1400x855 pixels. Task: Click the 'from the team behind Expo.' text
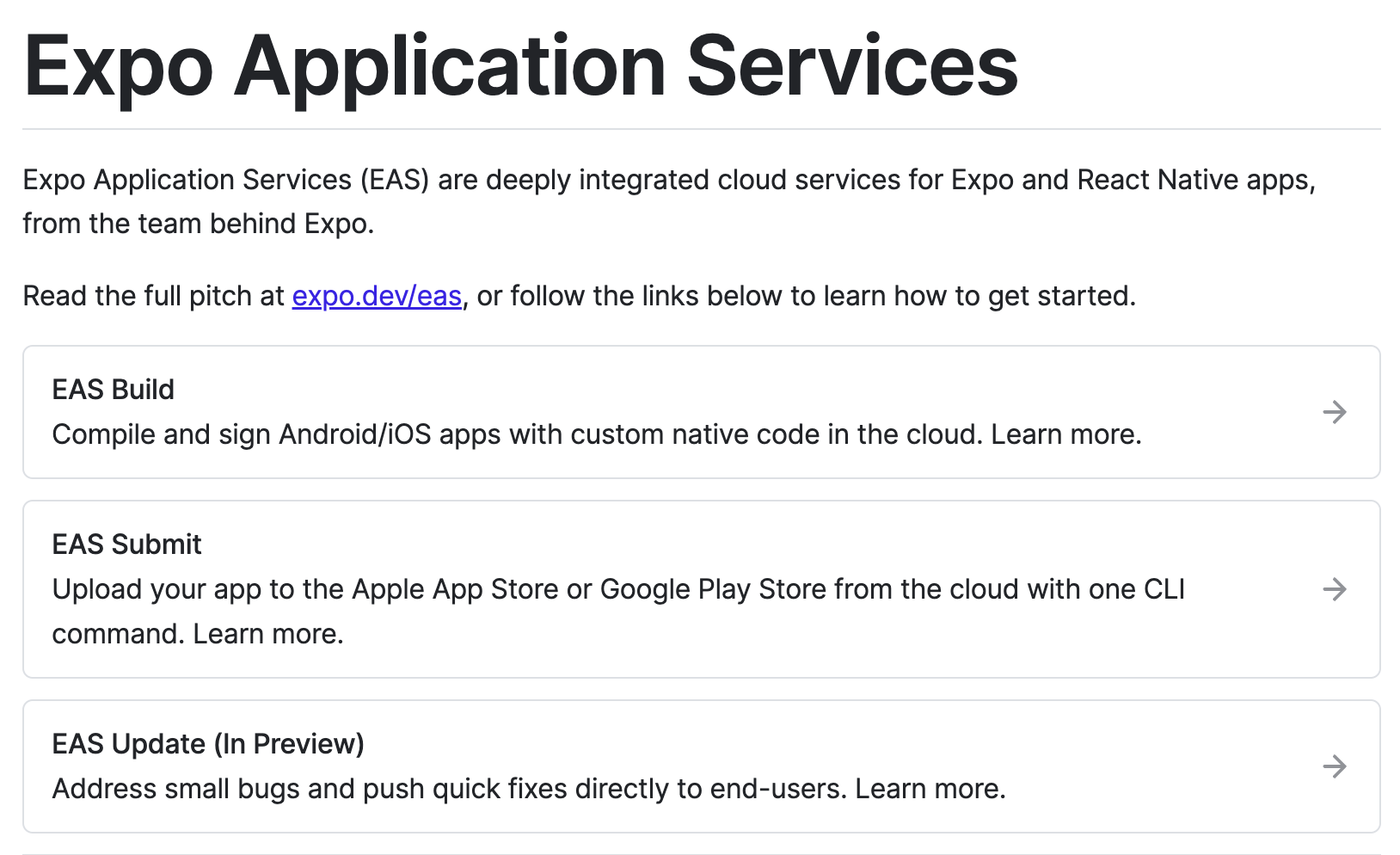[199, 224]
